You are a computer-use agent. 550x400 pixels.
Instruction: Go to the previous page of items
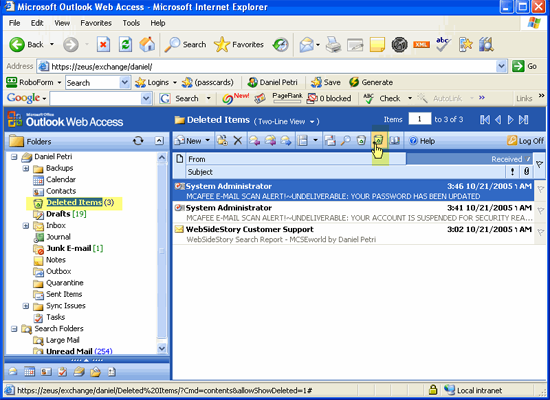pos(498,120)
